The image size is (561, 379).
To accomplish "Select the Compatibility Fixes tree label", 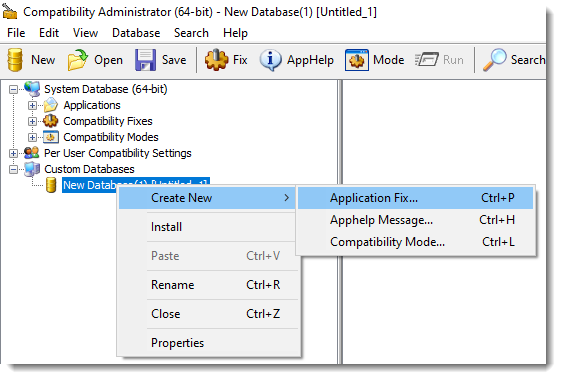I will pyautogui.click(x=108, y=121).
